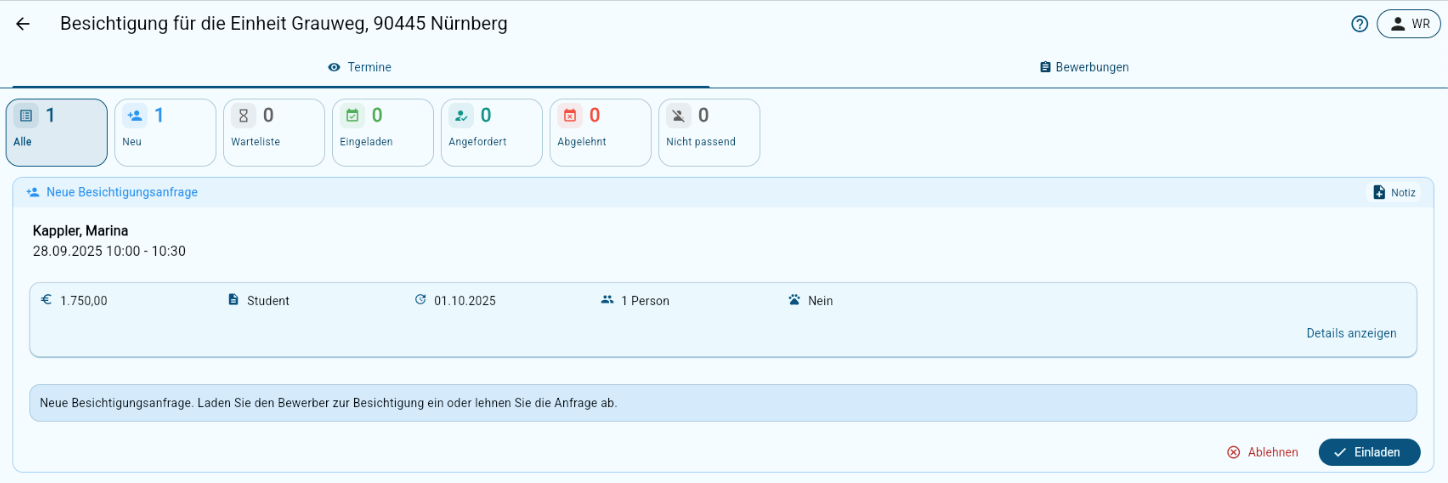The image size is (1448, 483).
Task: Click the income value 1.750,00
Action: pyautogui.click(x=84, y=300)
